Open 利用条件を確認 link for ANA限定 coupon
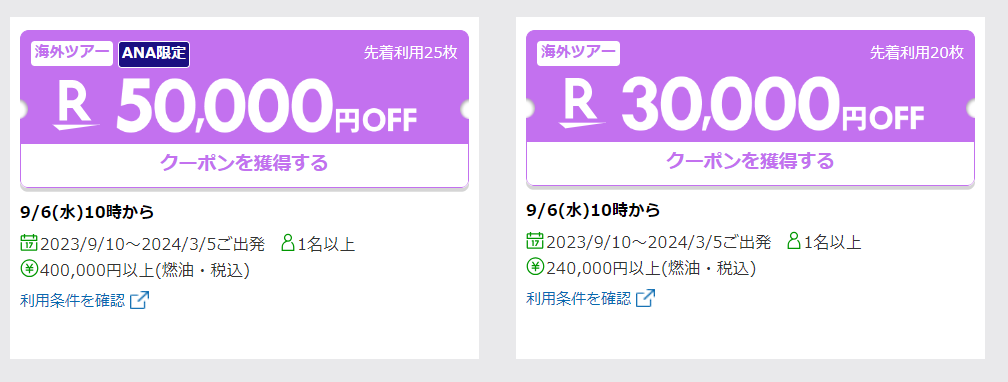 73,300
